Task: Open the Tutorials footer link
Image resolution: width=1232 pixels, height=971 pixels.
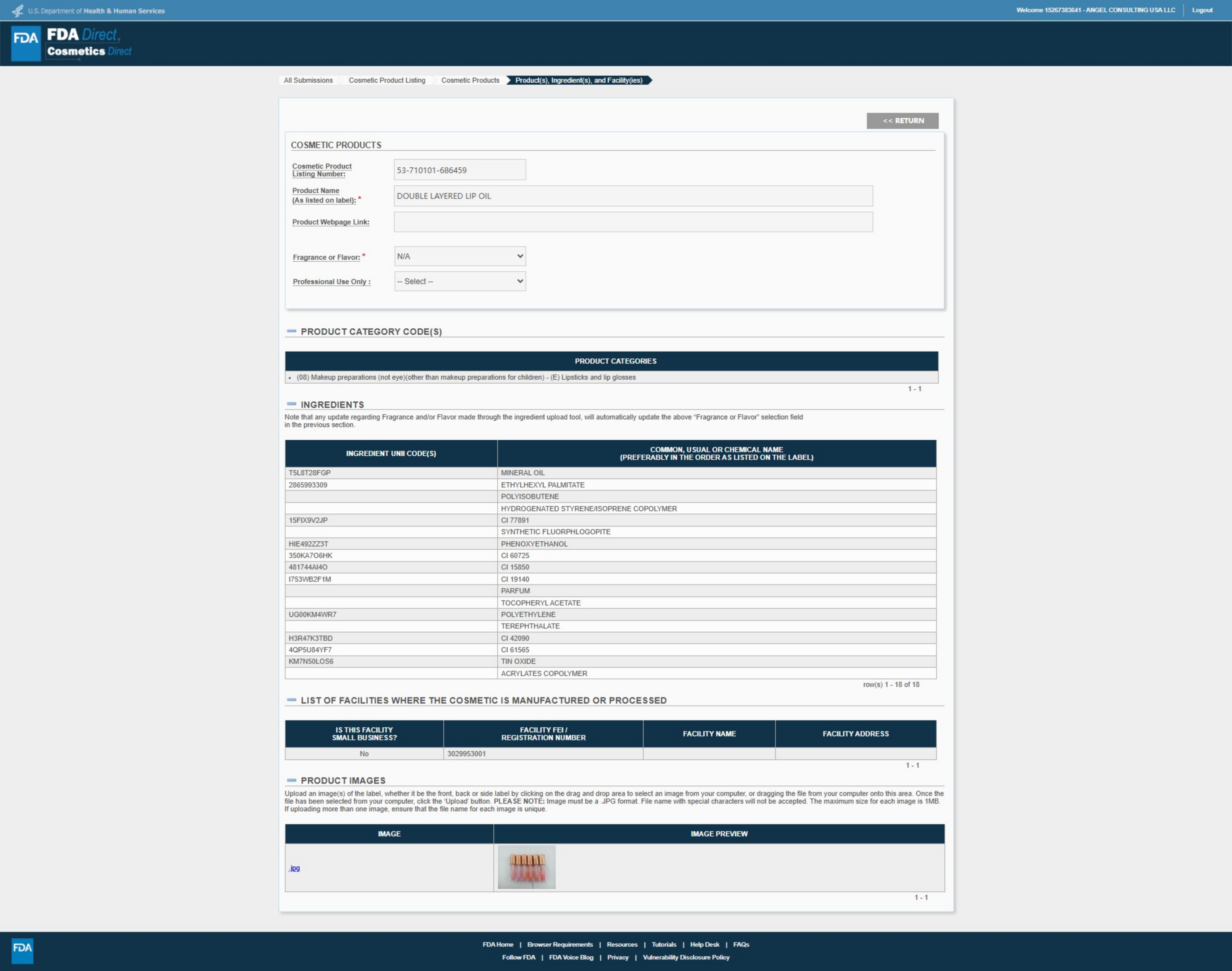Action: tap(663, 944)
